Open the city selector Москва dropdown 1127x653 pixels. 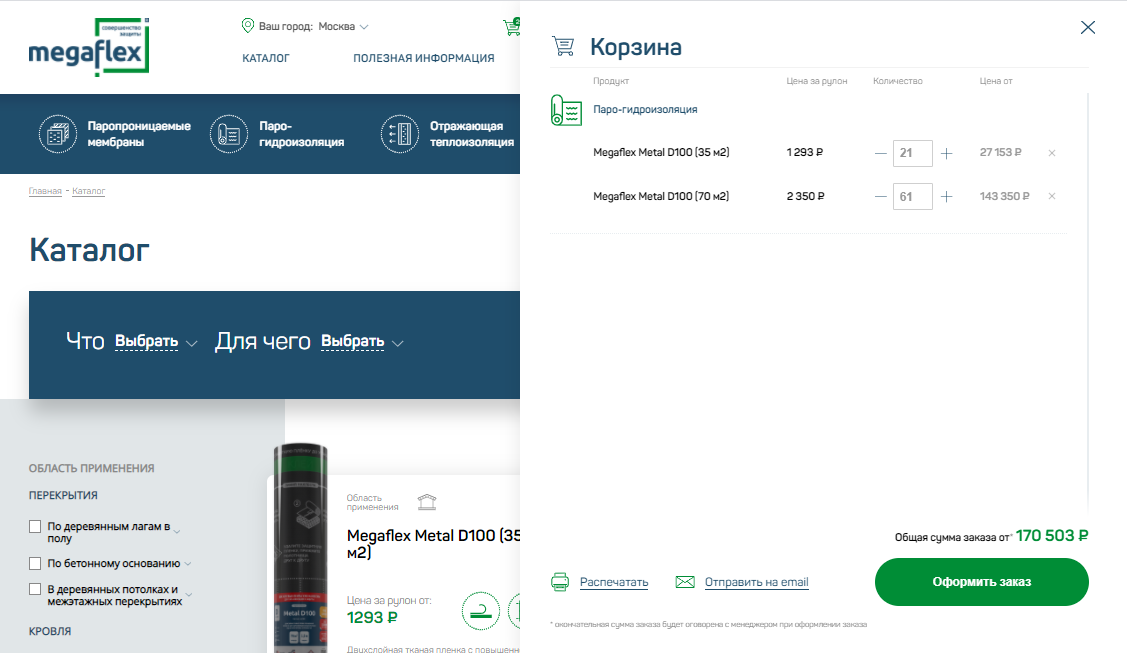pos(344,27)
